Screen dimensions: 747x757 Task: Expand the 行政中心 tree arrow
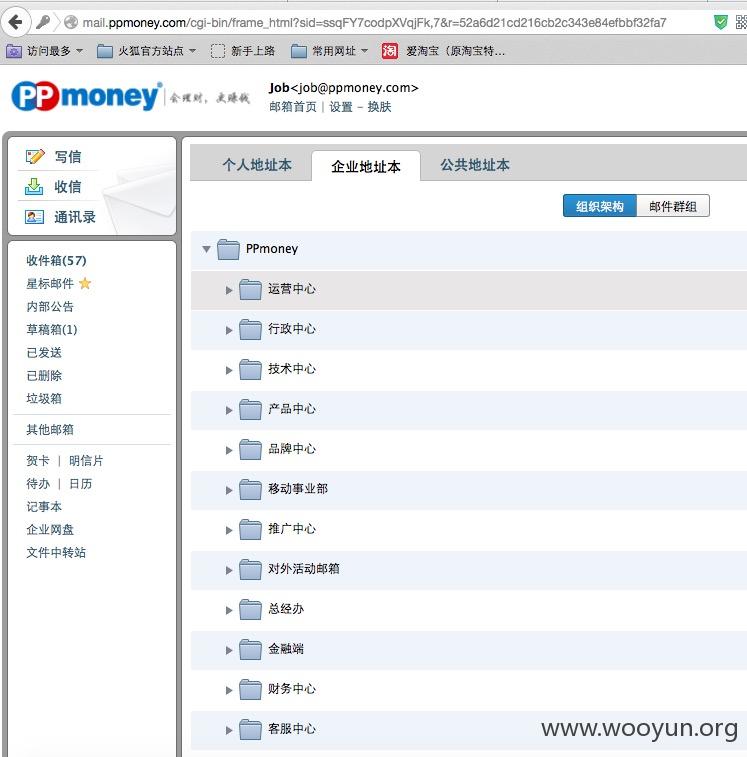point(229,330)
